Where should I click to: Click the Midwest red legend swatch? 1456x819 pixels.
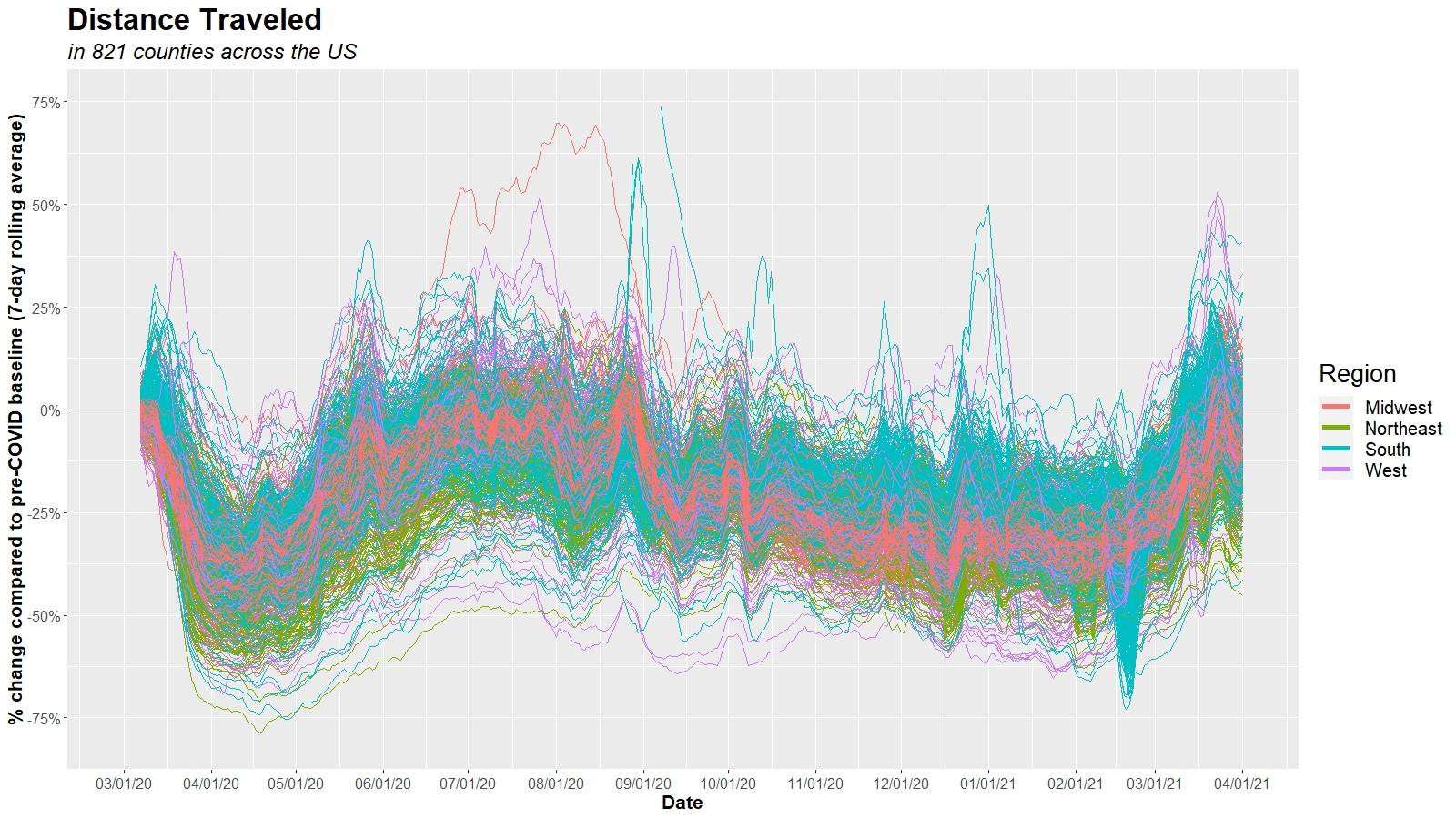[x=1335, y=408]
